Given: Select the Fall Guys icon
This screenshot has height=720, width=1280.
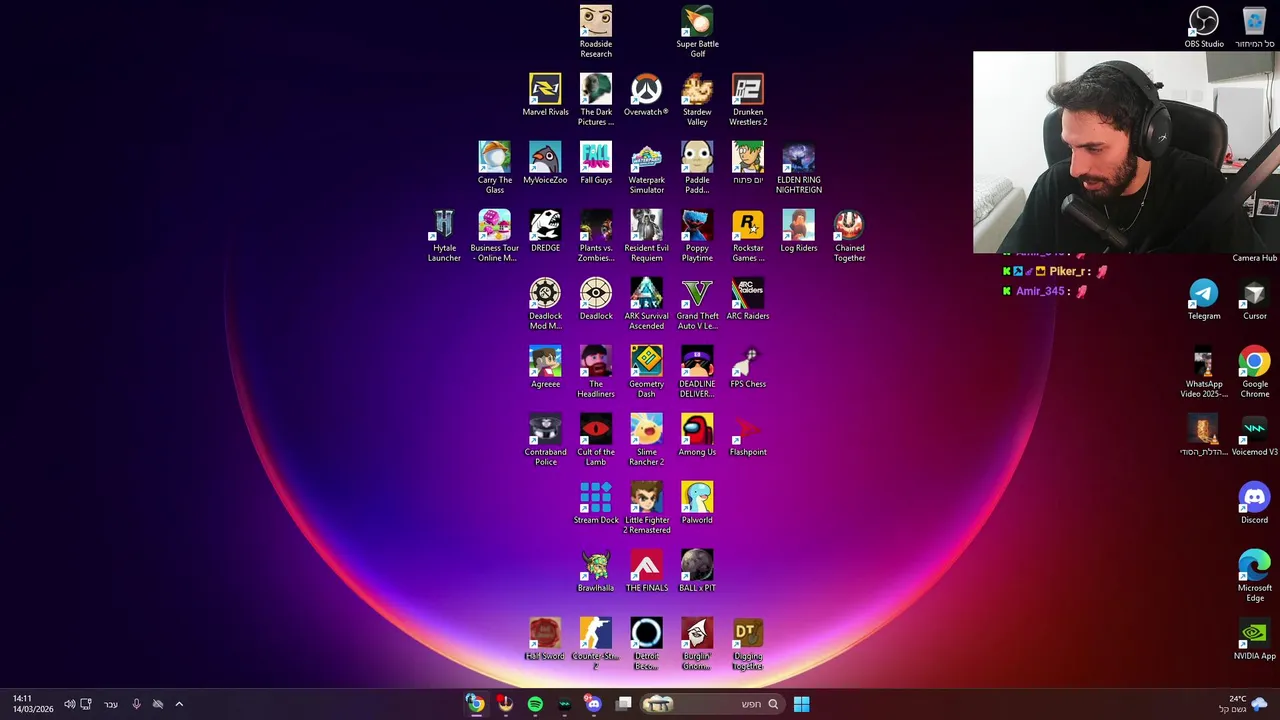Looking at the screenshot, I should point(596,163).
